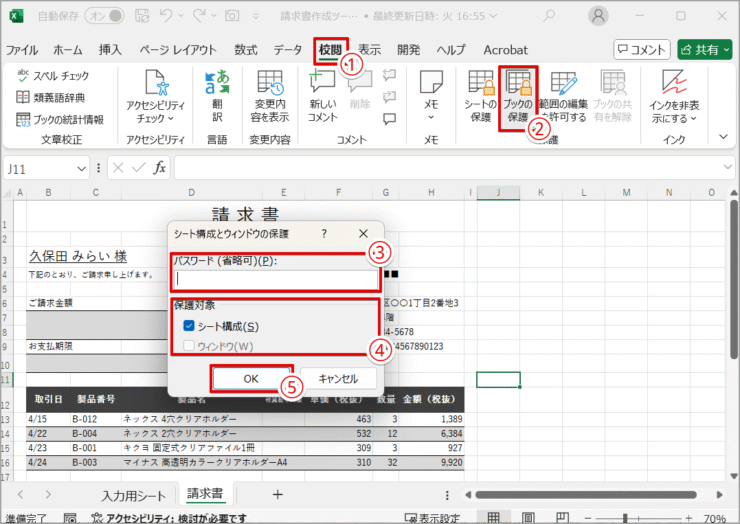Switch to Normal view in status bar
The image size is (740, 524).
[x=493, y=518]
